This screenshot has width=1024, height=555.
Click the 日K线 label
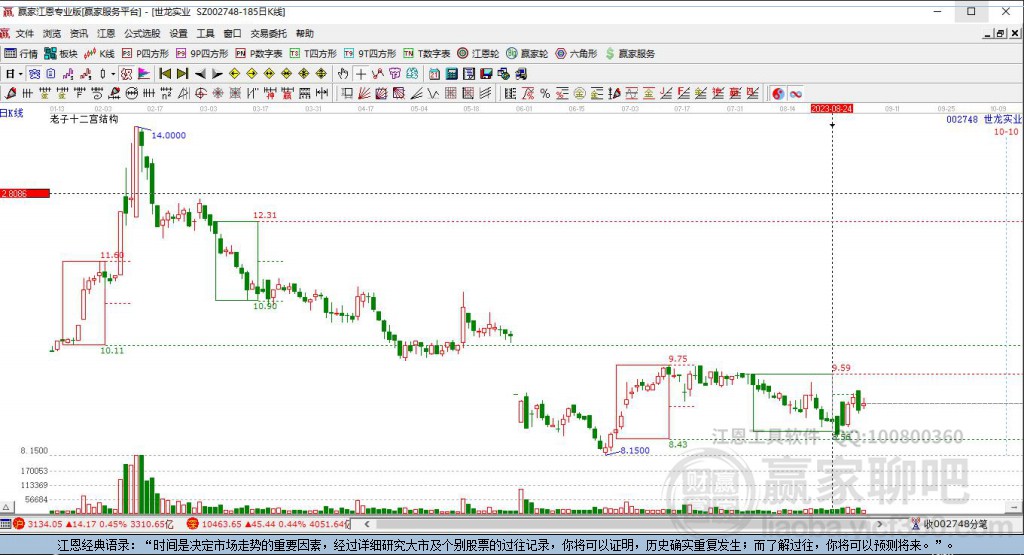coord(12,113)
